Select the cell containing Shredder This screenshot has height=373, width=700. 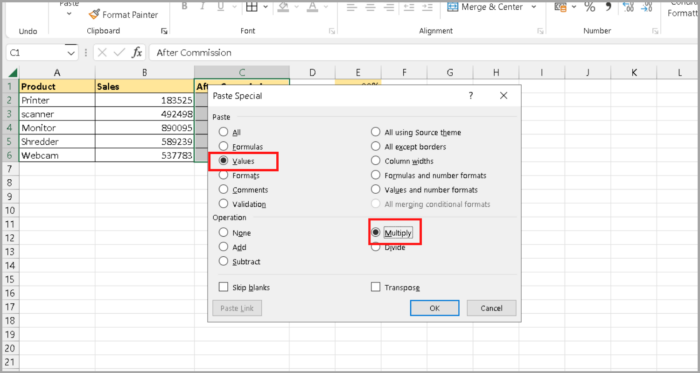[x=57, y=142]
